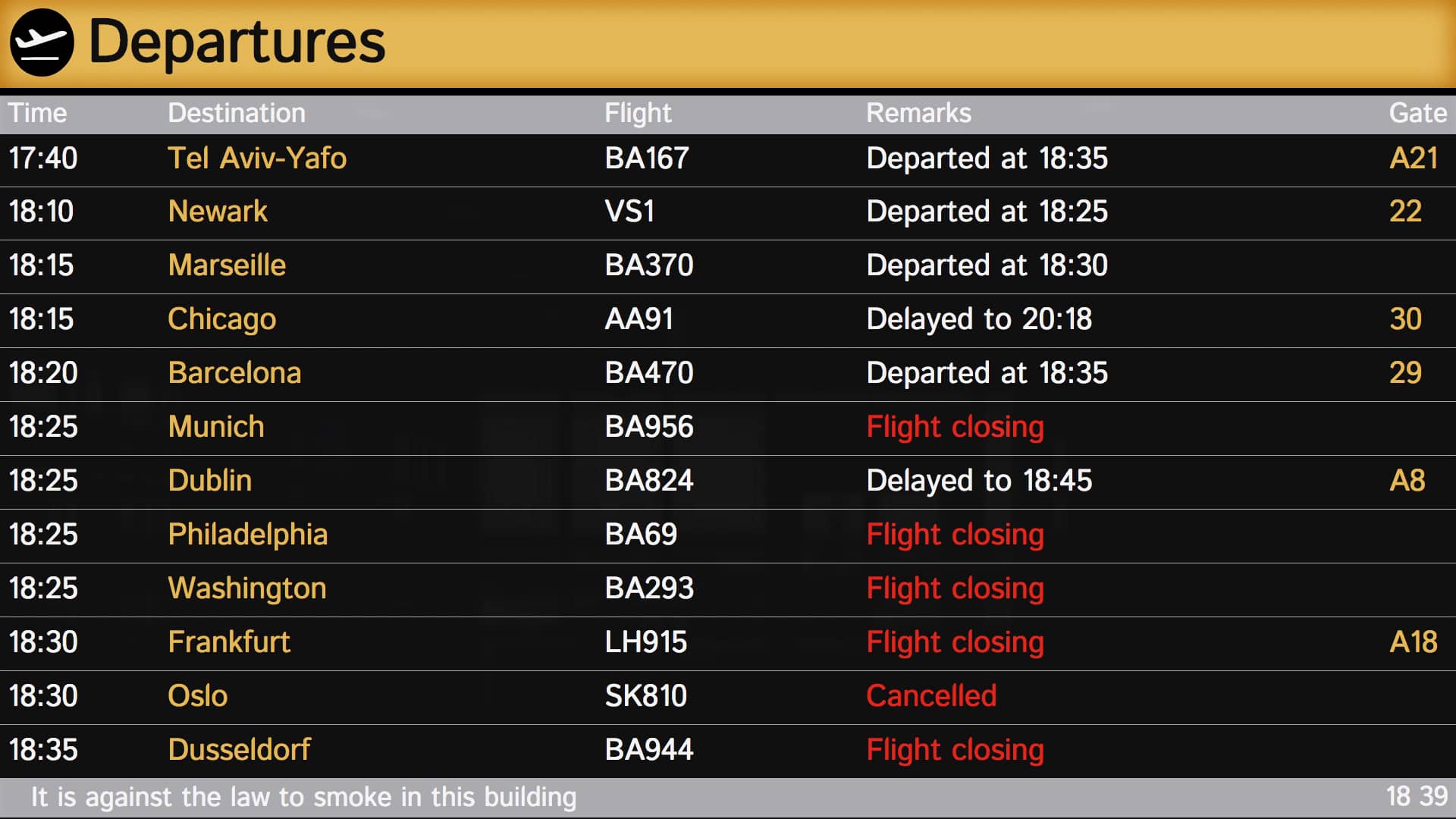
Task: Click the Gate column header
Action: click(x=1417, y=113)
